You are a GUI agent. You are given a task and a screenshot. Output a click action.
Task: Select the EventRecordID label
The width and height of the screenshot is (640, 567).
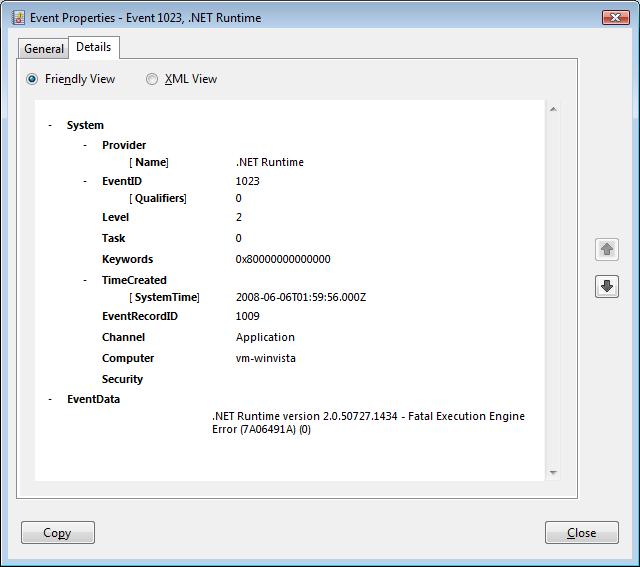[x=140, y=316]
